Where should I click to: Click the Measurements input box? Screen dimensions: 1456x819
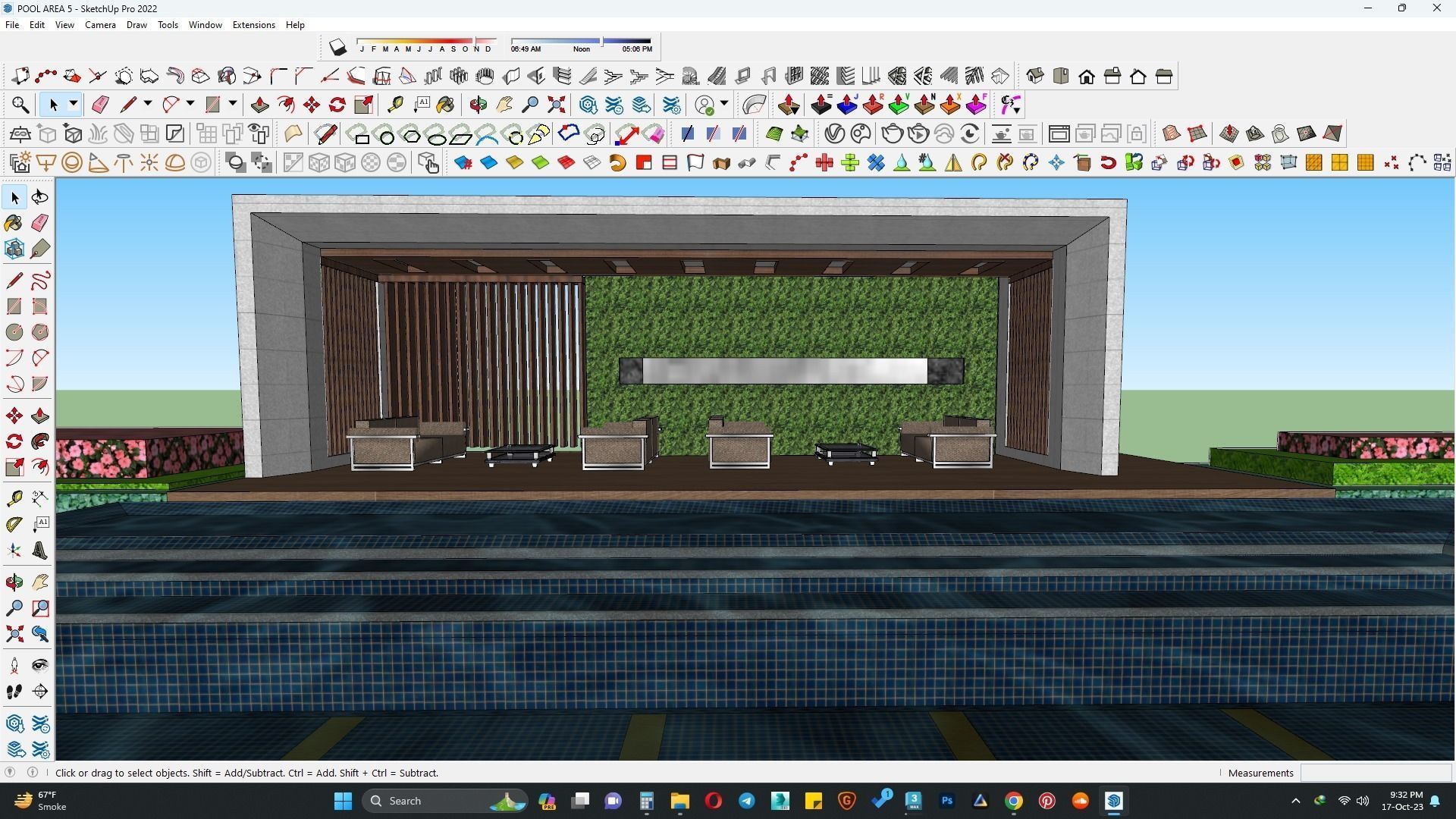(1375, 773)
